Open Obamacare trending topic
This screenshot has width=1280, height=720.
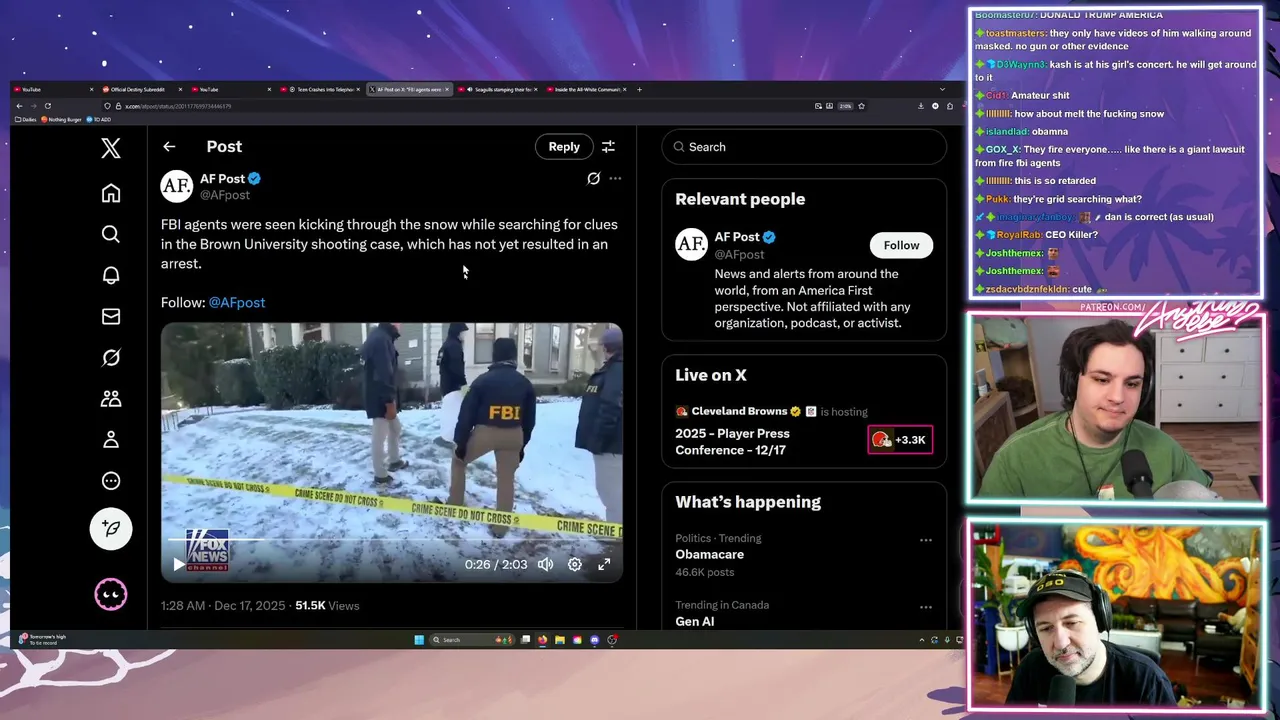709,554
